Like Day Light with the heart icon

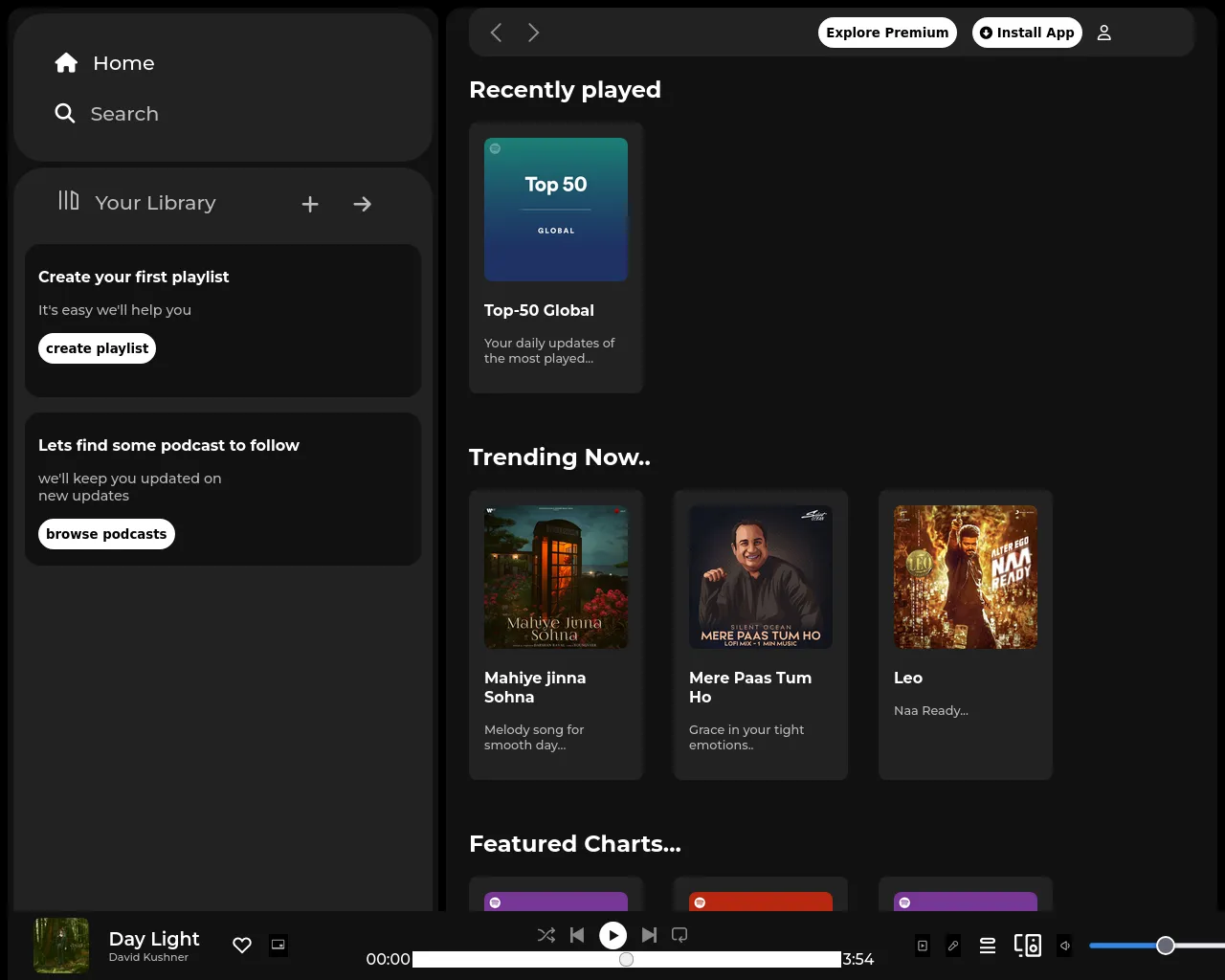[242, 946]
